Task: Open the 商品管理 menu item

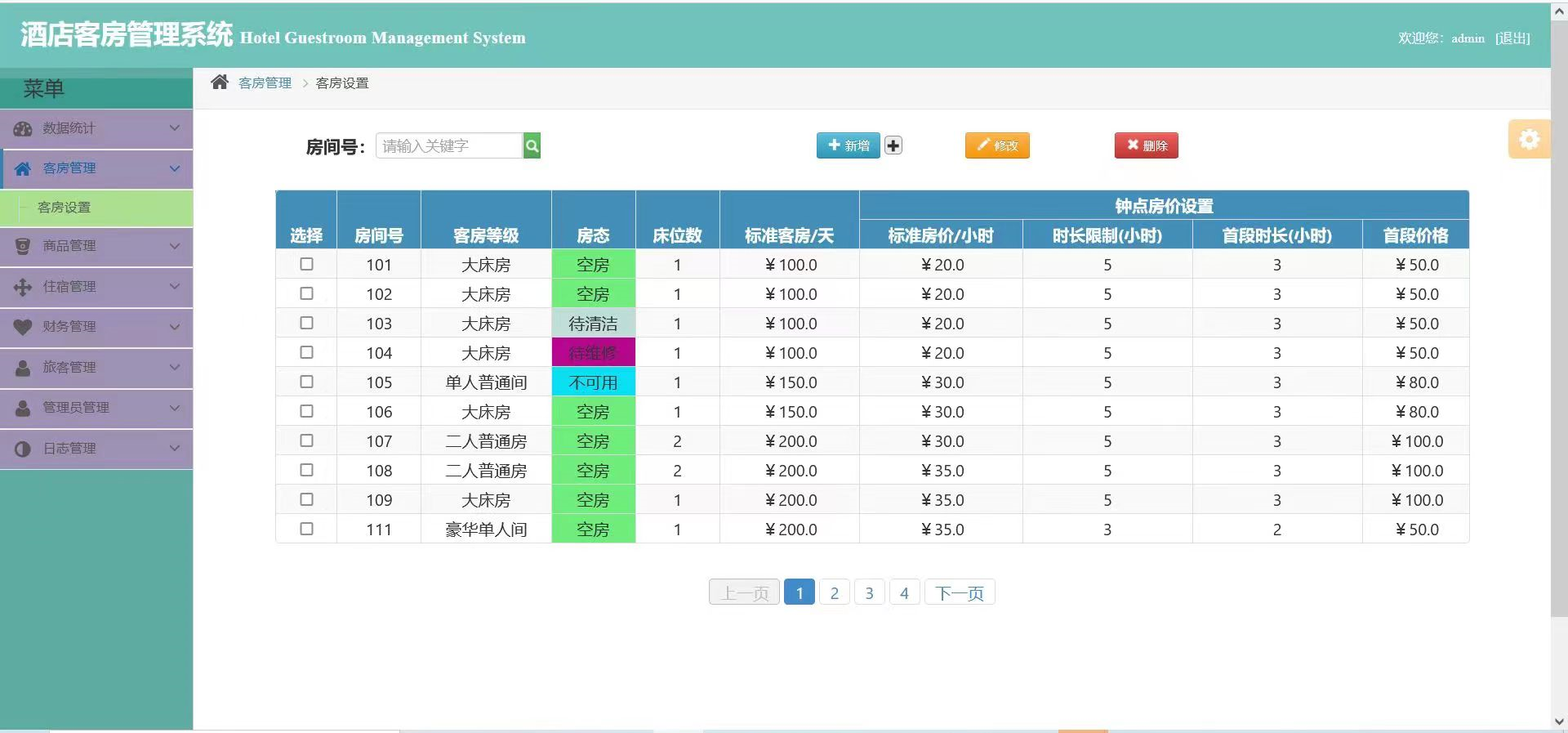Action: [x=96, y=246]
